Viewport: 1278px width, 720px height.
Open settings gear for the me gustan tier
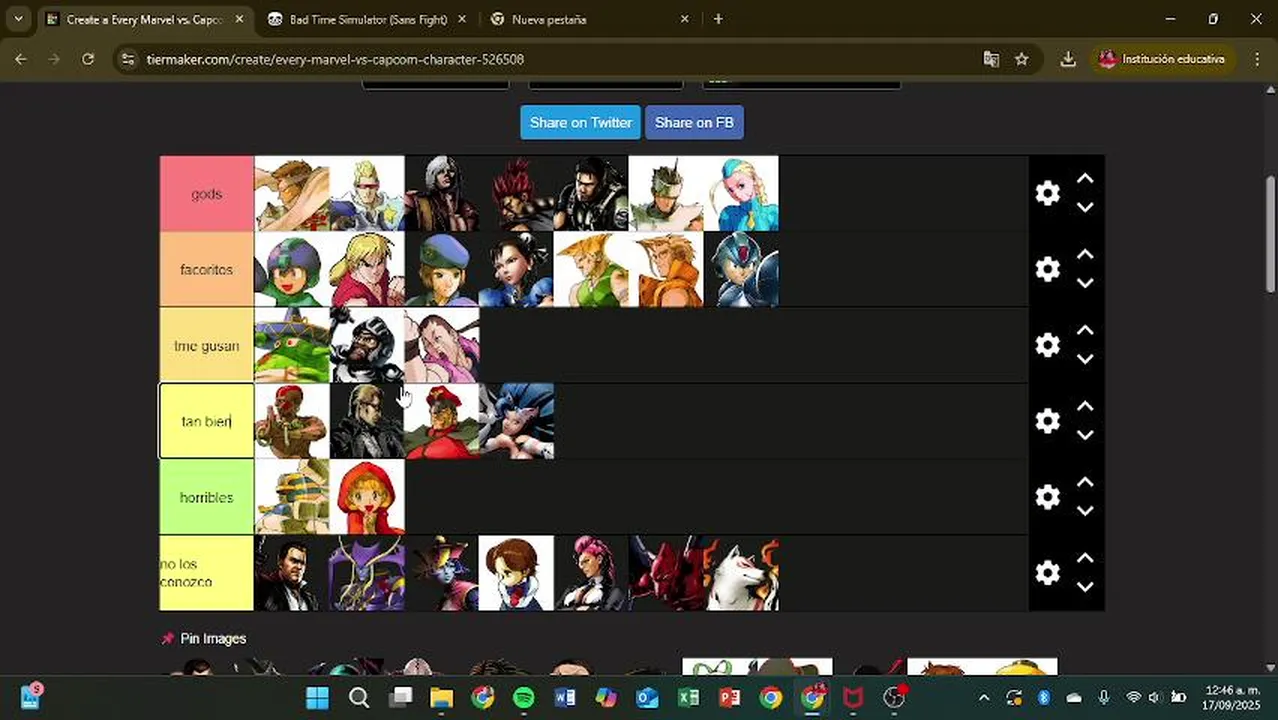[1047, 345]
